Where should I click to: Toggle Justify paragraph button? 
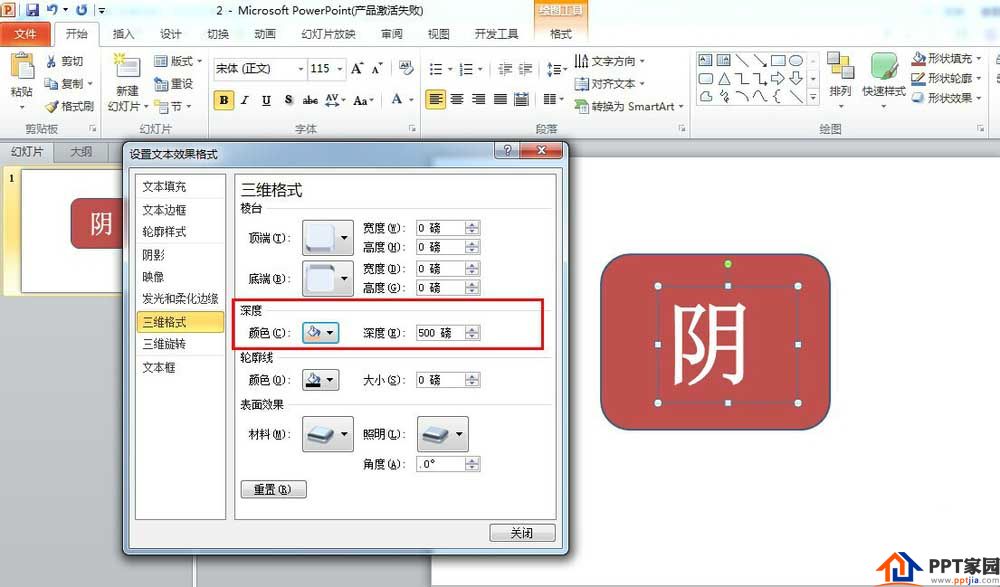pyautogui.click(x=500, y=100)
